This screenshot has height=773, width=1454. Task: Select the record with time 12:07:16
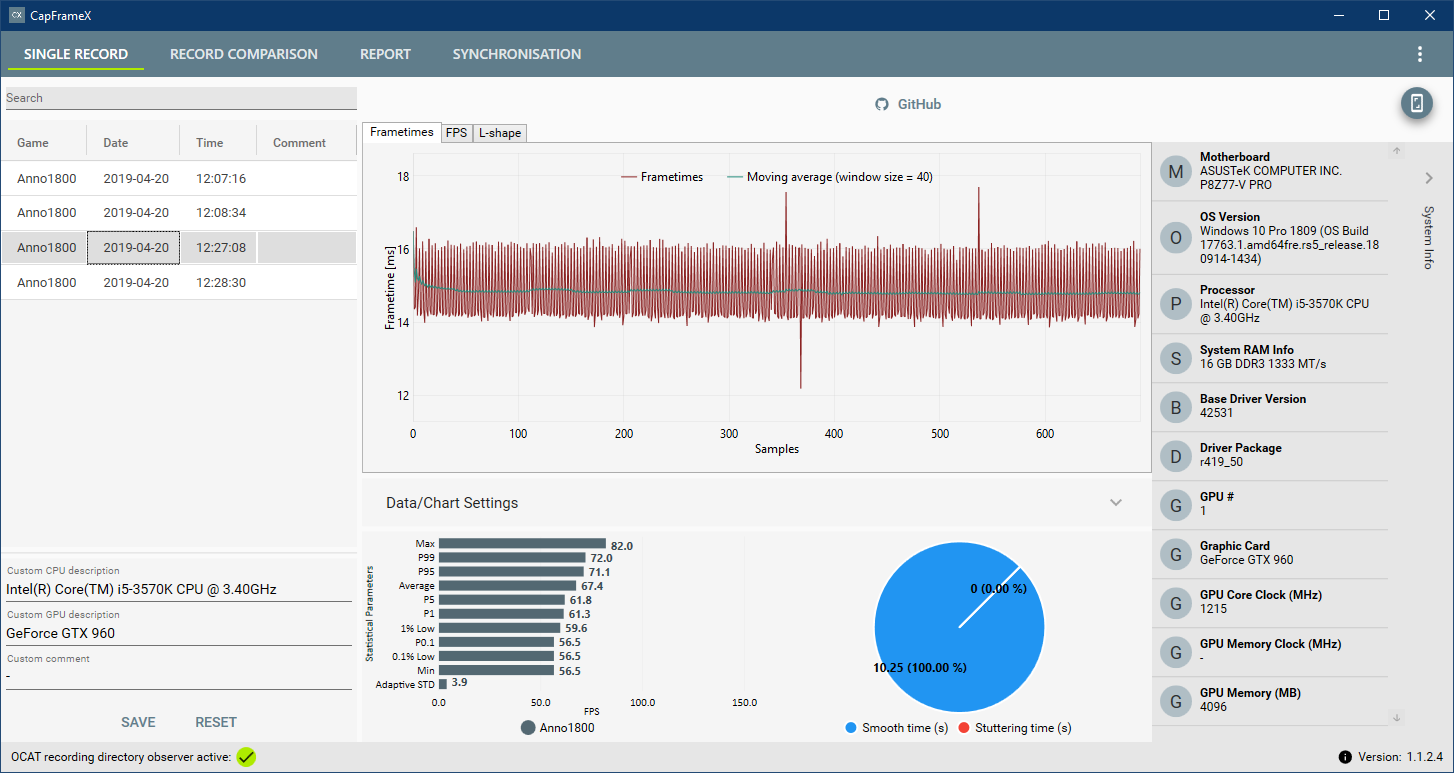[x=179, y=178]
